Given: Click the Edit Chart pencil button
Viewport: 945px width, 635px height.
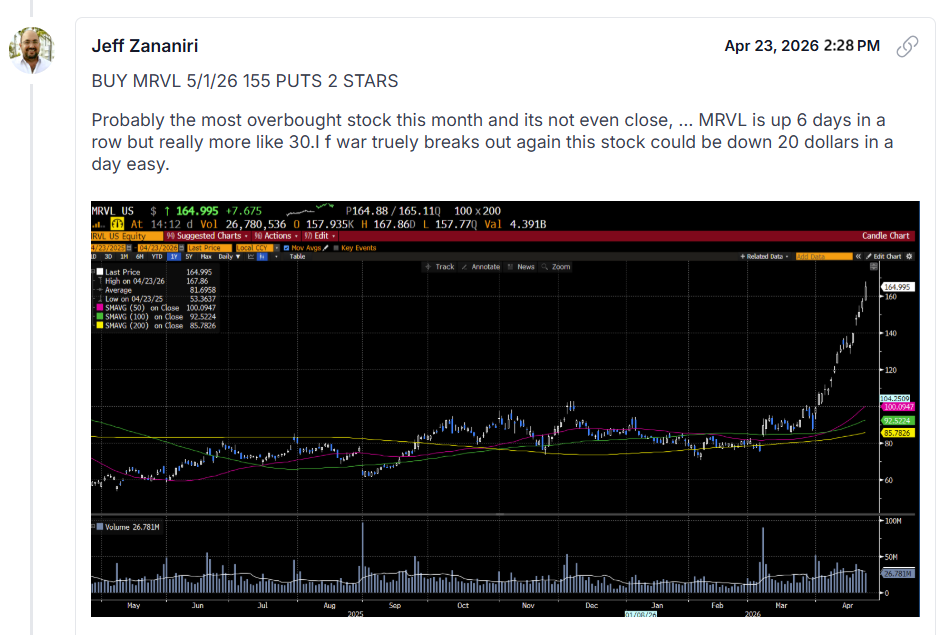Looking at the screenshot, I should [x=884, y=257].
